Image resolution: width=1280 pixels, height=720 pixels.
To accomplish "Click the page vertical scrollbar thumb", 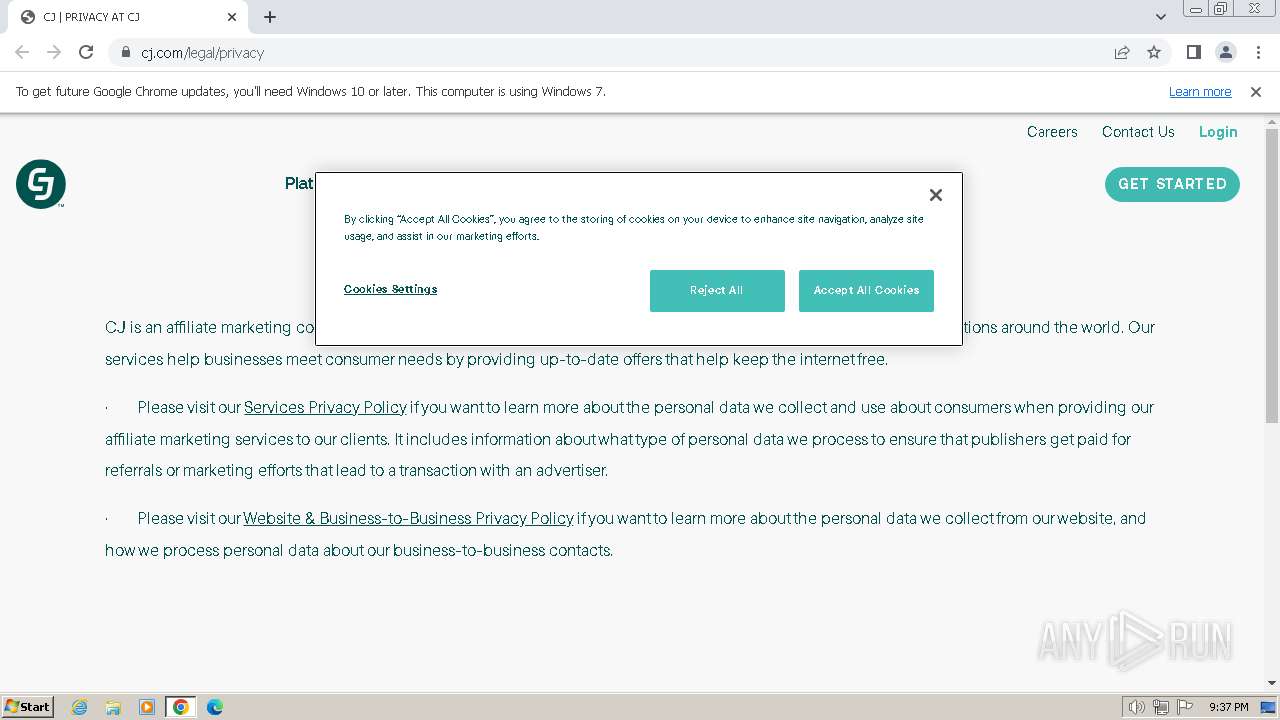I will [1272, 276].
